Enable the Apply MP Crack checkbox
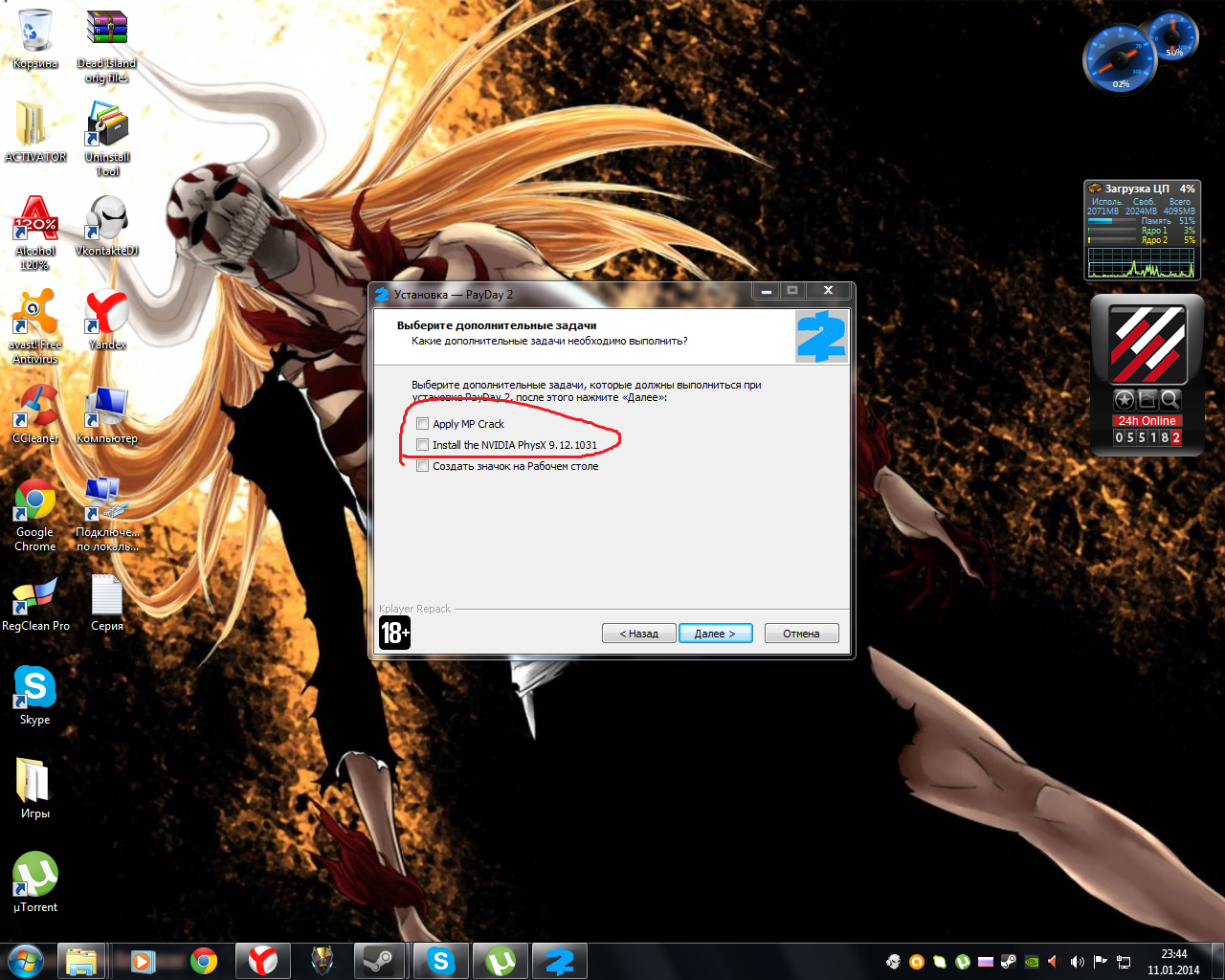The height and width of the screenshot is (980, 1225). pyautogui.click(x=422, y=424)
